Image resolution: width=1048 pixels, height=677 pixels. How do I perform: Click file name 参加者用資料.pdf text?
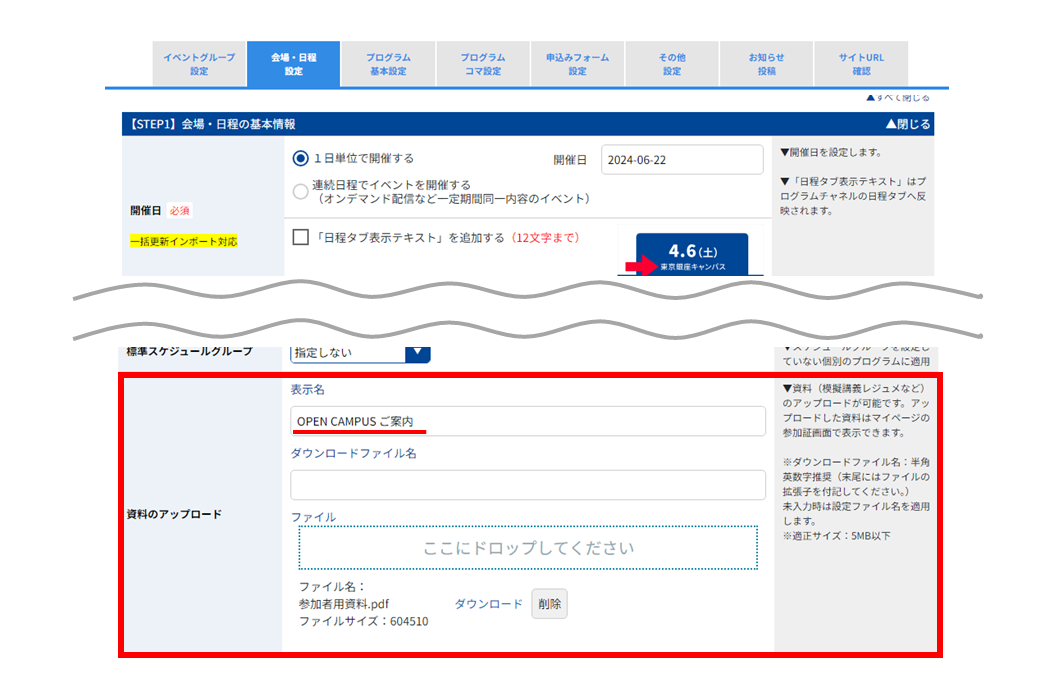[344, 604]
